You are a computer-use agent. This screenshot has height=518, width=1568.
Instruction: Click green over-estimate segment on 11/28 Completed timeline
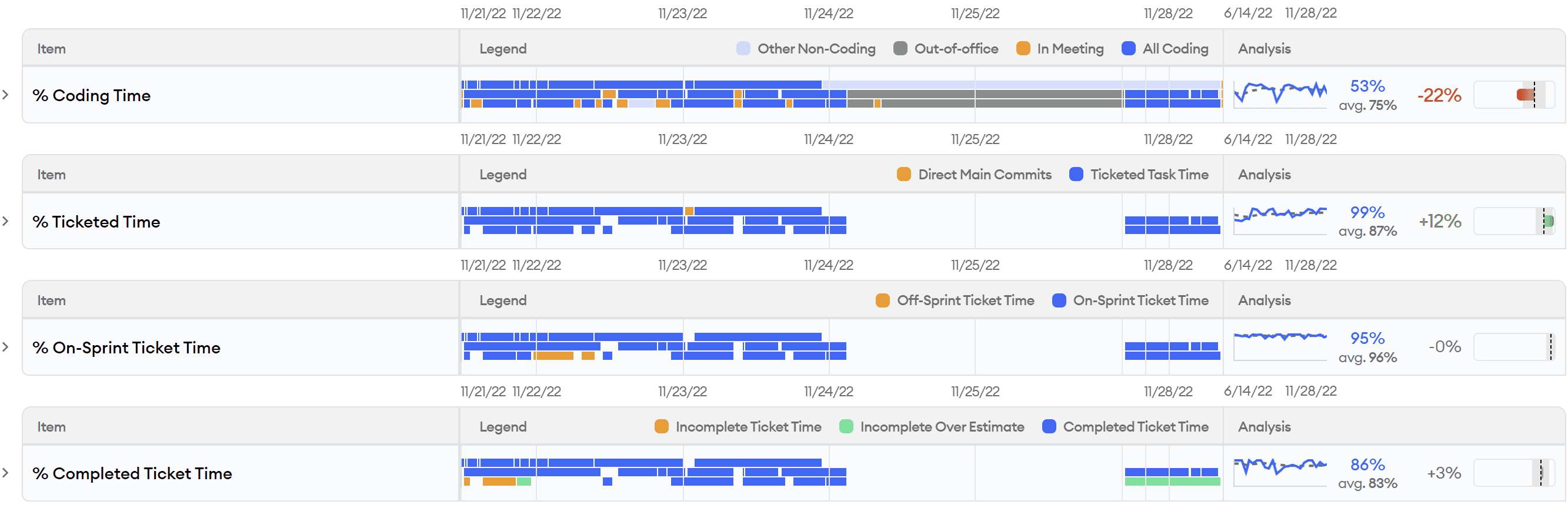1172,482
